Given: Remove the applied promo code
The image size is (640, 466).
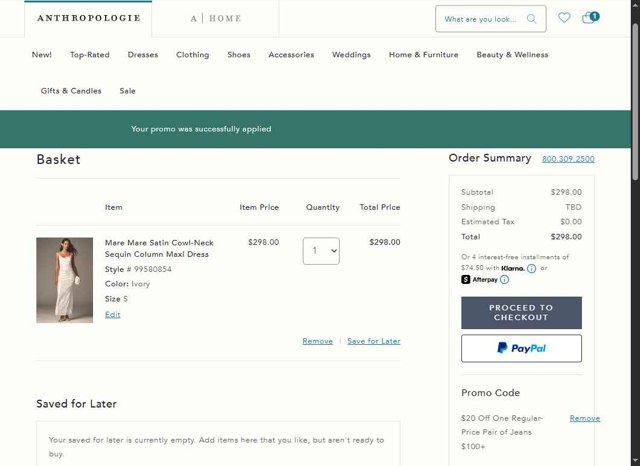Looking at the screenshot, I should [584, 418].
